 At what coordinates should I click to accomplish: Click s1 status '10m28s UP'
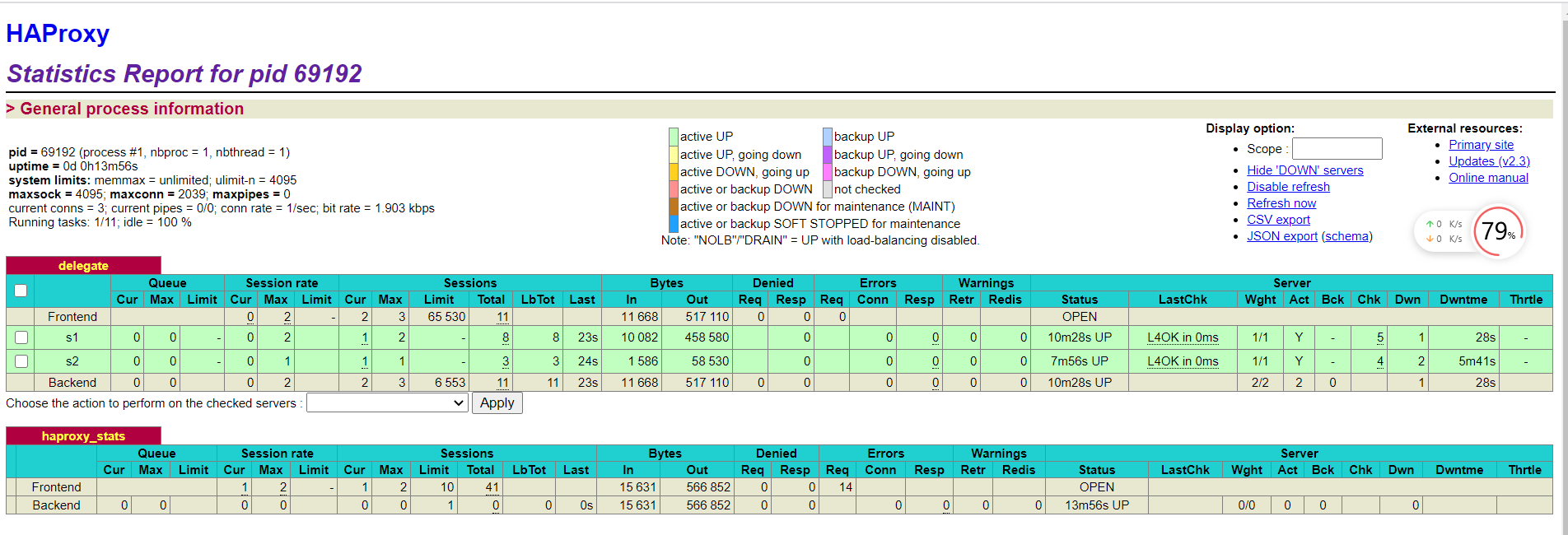click(x=1079, y=337)
